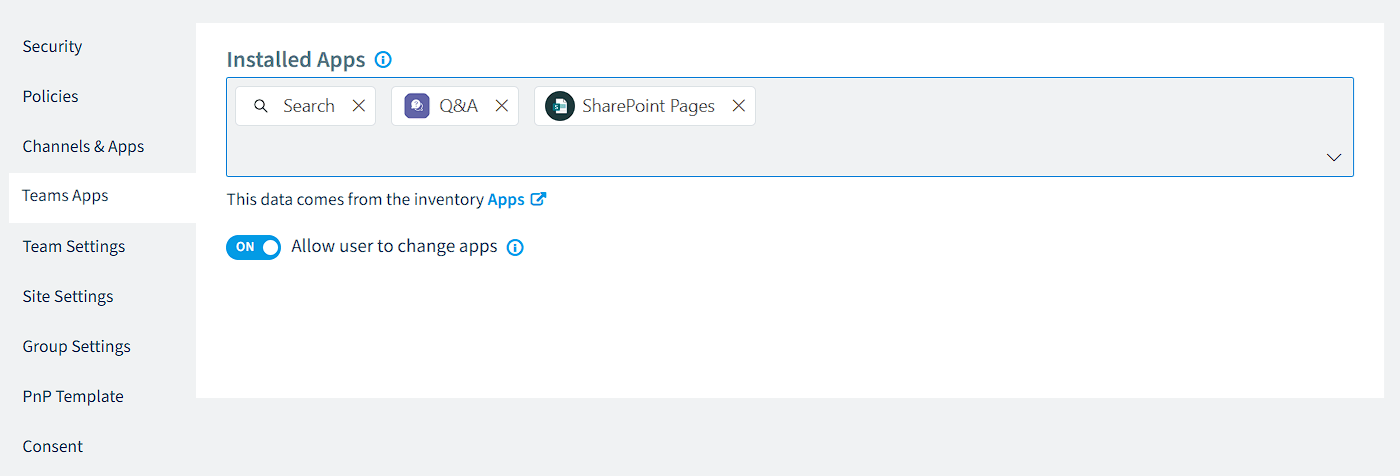Switch to the PnP Template section
Image resolution: width=1400 pixels, height=476 pixels.
(x=73, y=396)
